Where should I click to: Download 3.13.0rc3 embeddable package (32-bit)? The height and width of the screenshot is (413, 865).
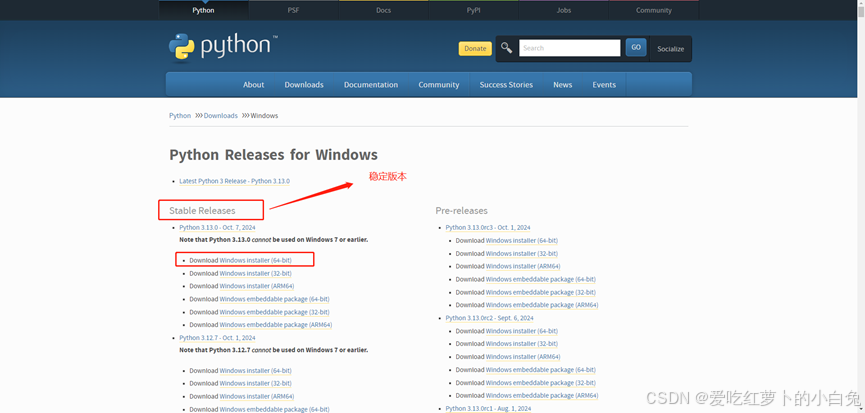[541, 292]
